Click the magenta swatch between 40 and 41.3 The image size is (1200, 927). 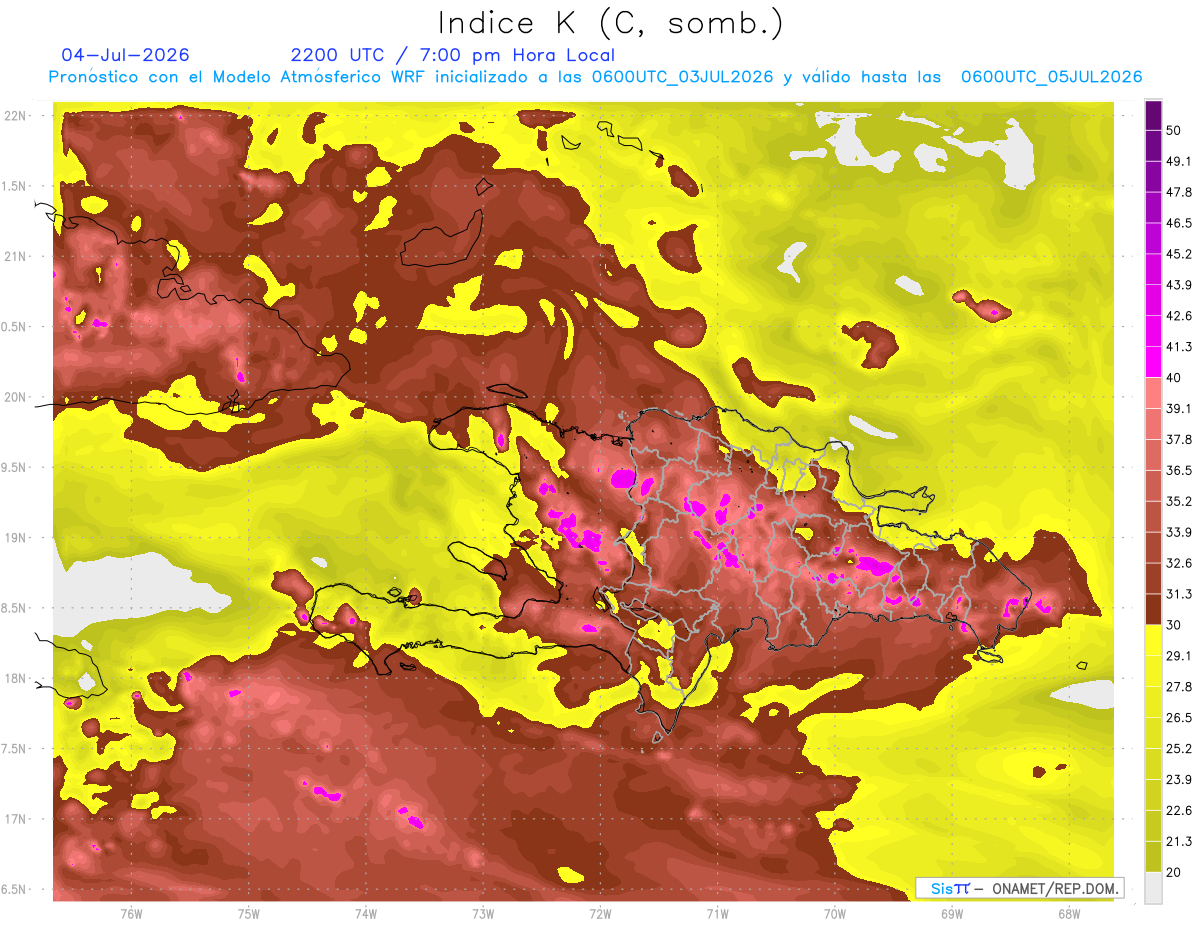(x=1153, y=362)
